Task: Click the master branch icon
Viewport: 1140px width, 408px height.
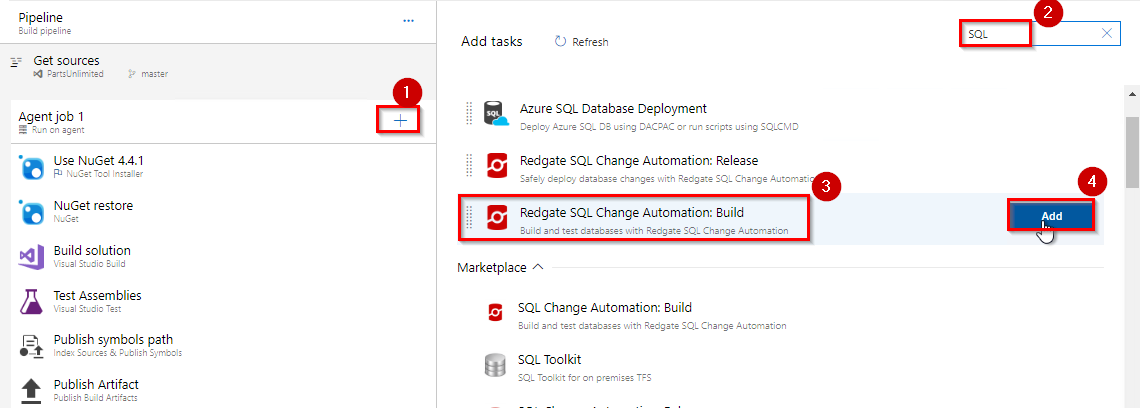Action: (132, 74)
